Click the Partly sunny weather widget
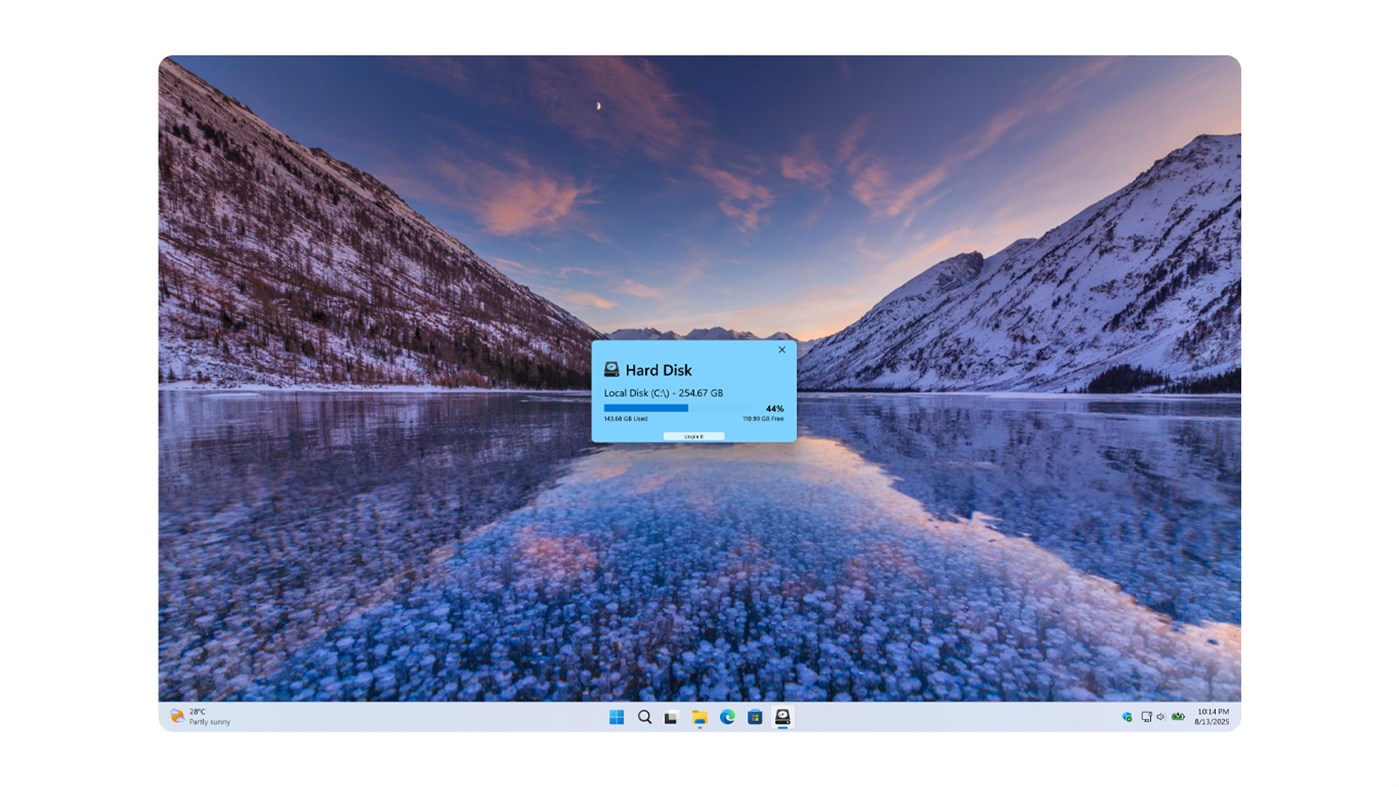1399x787 pixels. (198, 717)
